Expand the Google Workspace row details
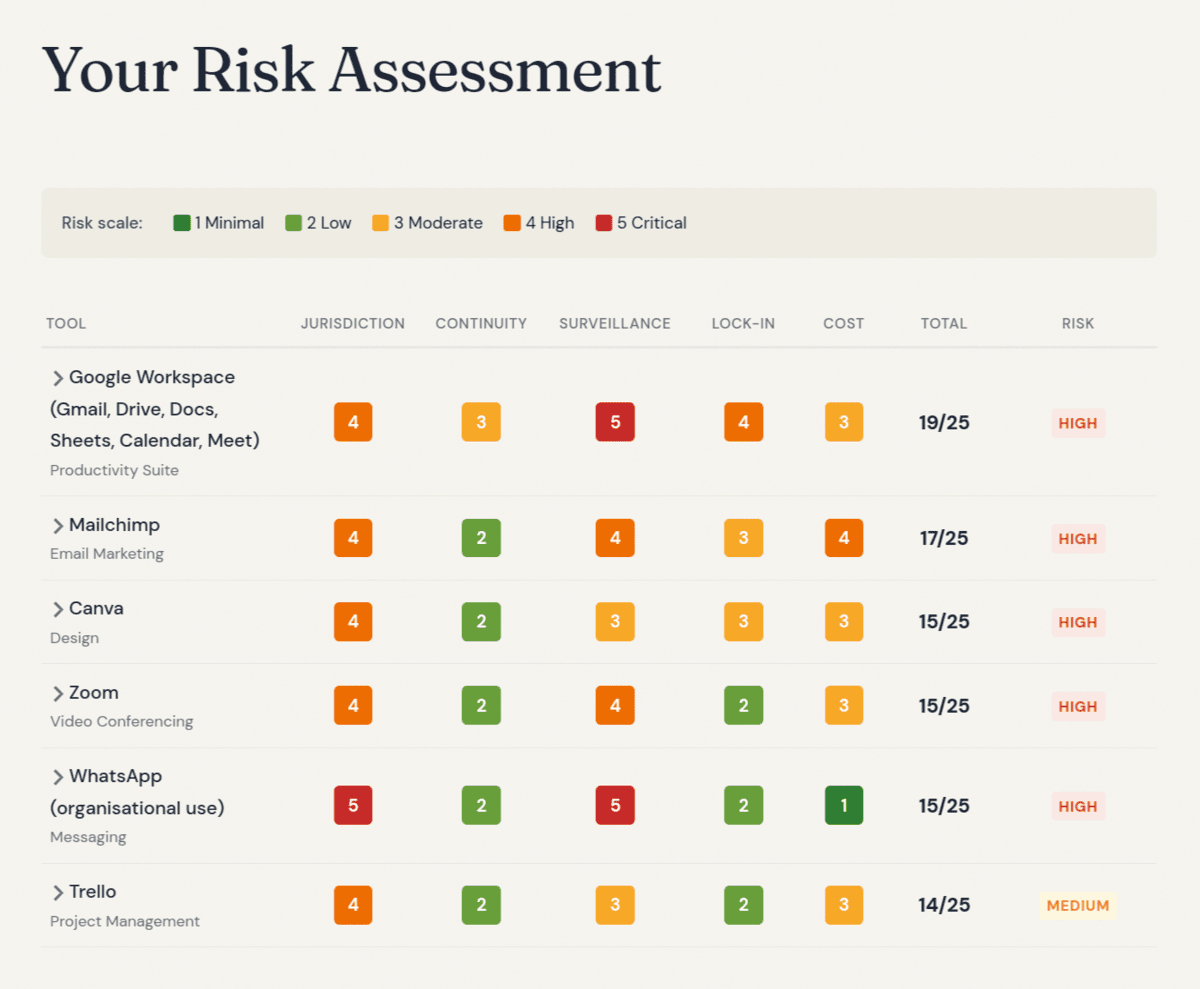The width and height of the screenshot is (1200, 989). 57,377
